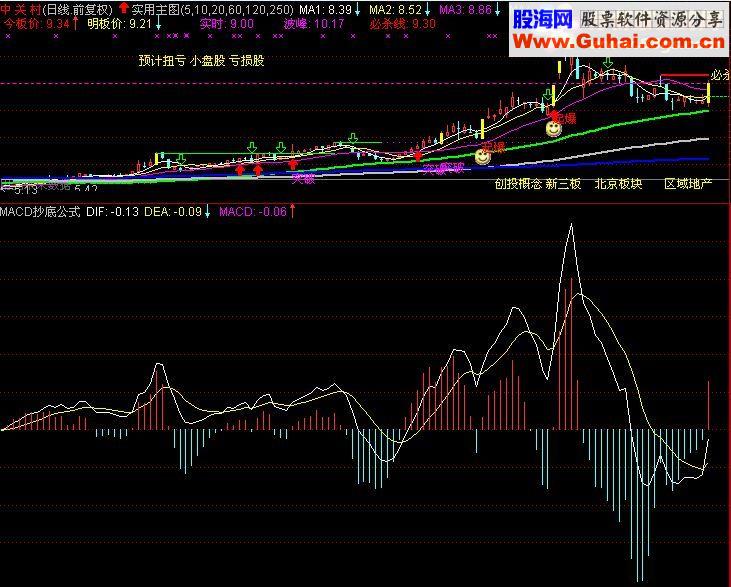
Task: Select the 波峰: 10.17 reading
Action: click(x=314, y=23)
